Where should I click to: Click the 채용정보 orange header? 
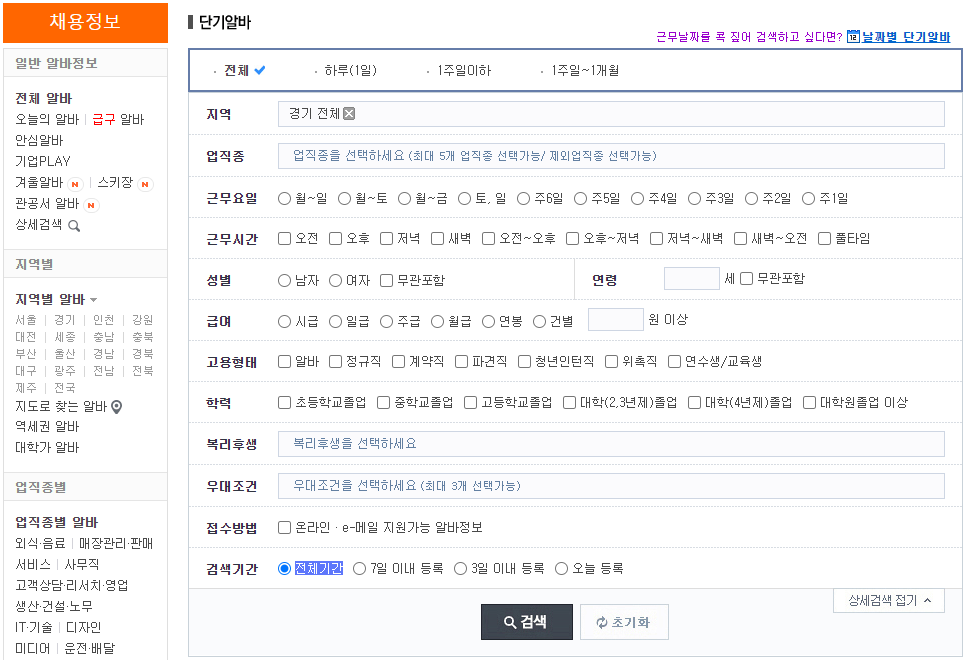point(86,22)
